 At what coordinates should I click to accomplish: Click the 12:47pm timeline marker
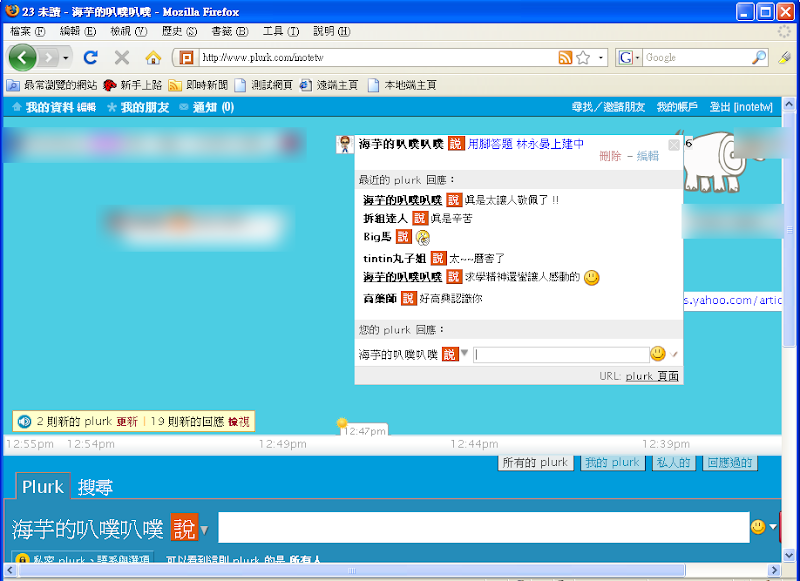(x=364, y=431)
